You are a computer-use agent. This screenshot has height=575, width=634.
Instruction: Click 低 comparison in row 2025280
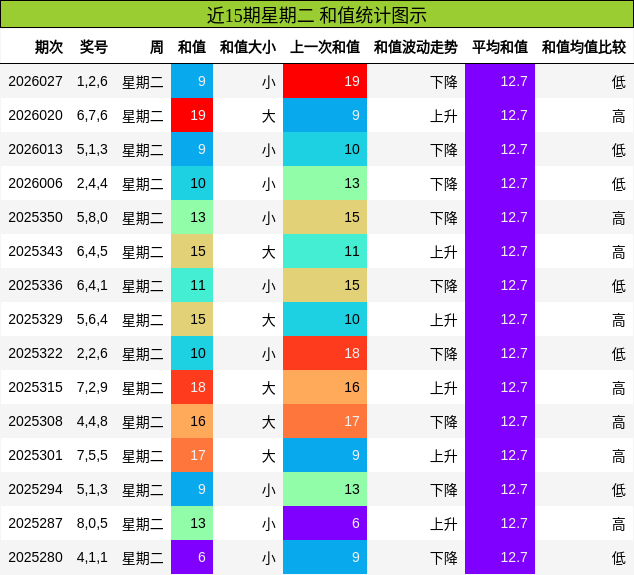tap(619, 558)
